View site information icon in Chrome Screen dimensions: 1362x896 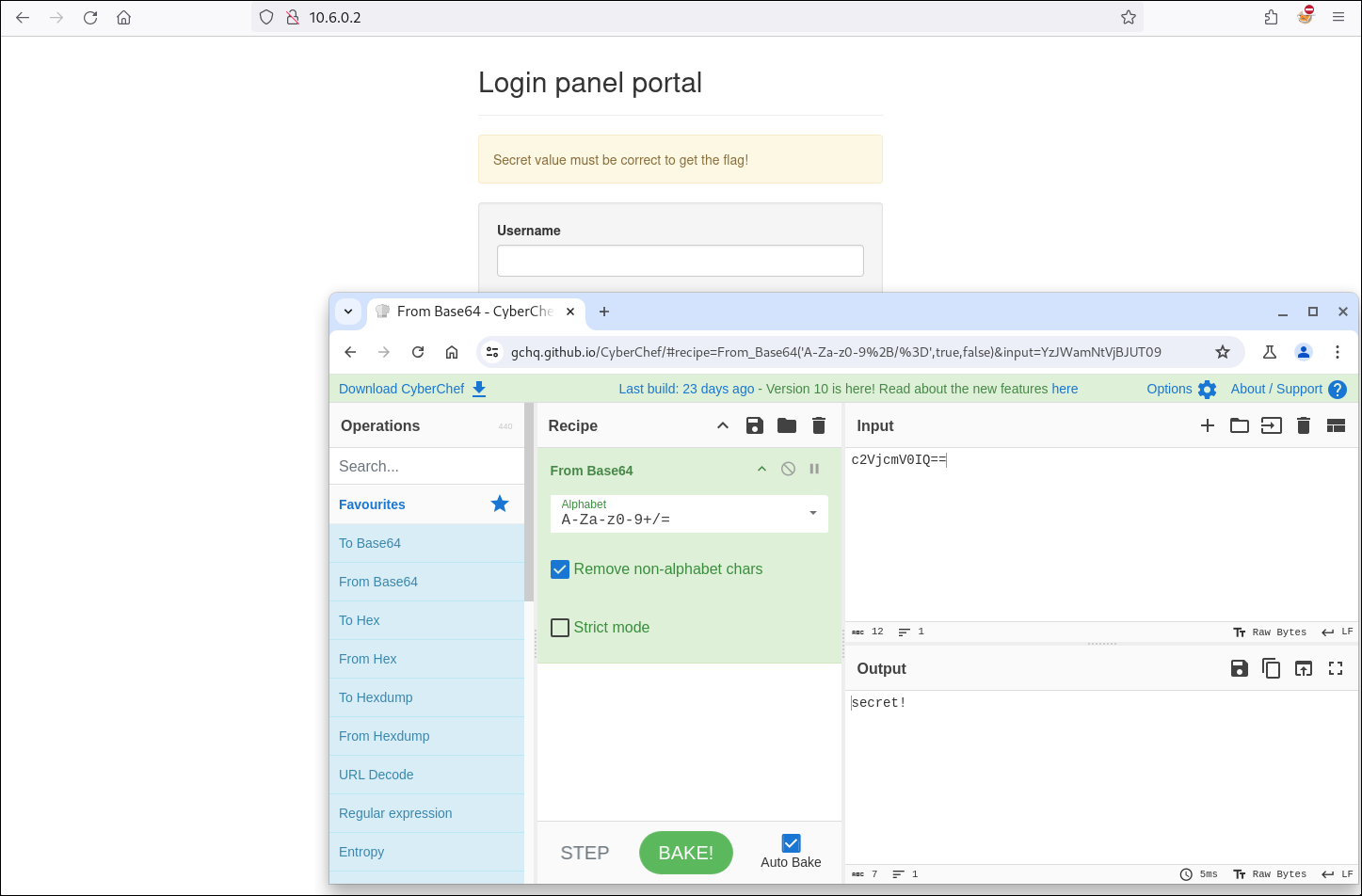492,352
